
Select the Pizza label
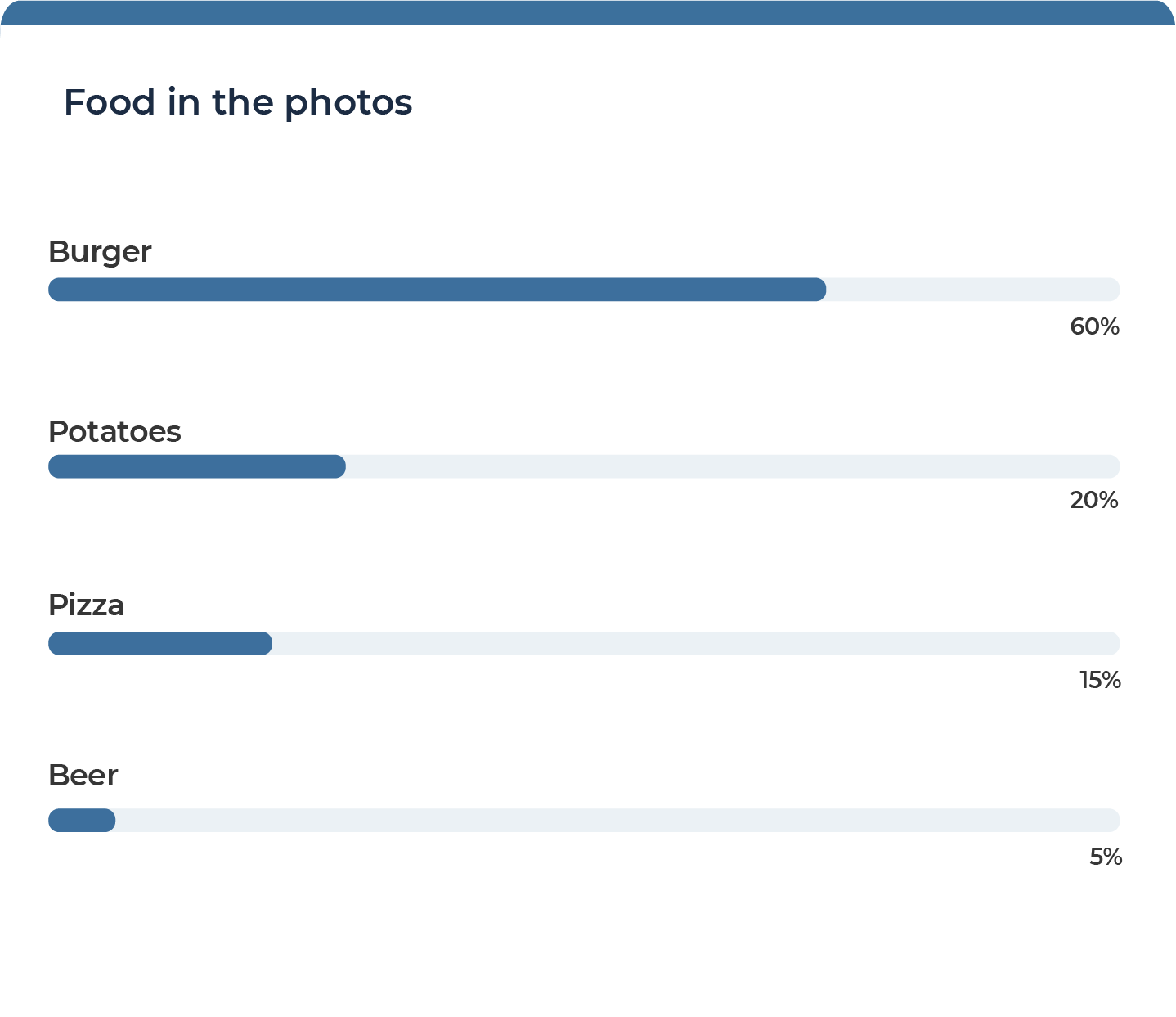[86, 606]
